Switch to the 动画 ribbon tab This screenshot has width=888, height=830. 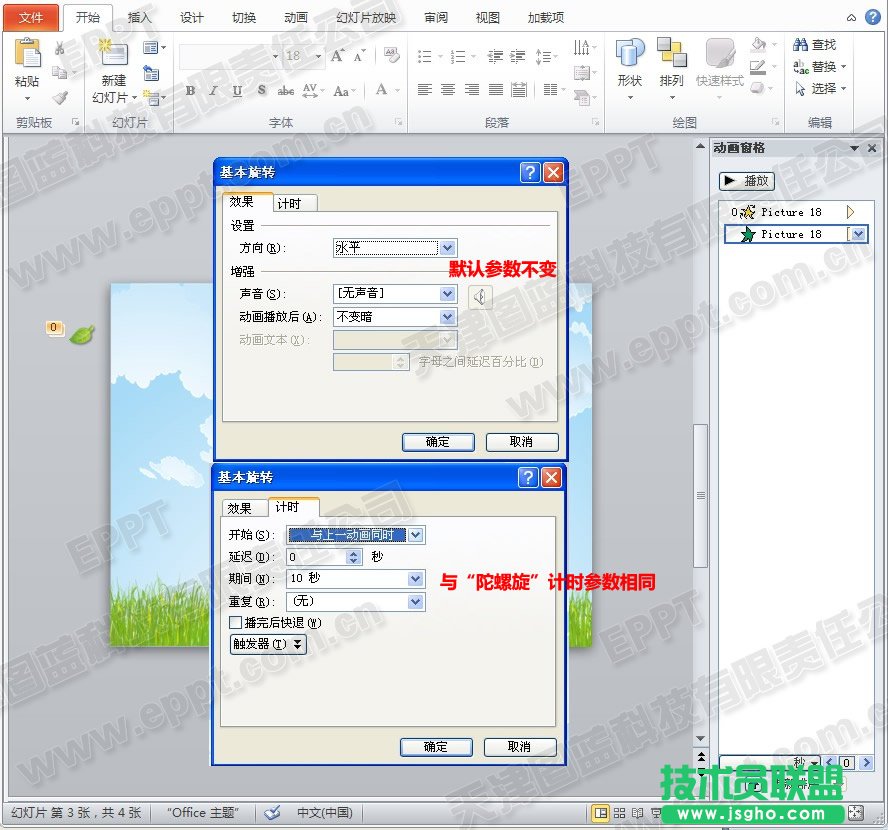click(295, 17)
